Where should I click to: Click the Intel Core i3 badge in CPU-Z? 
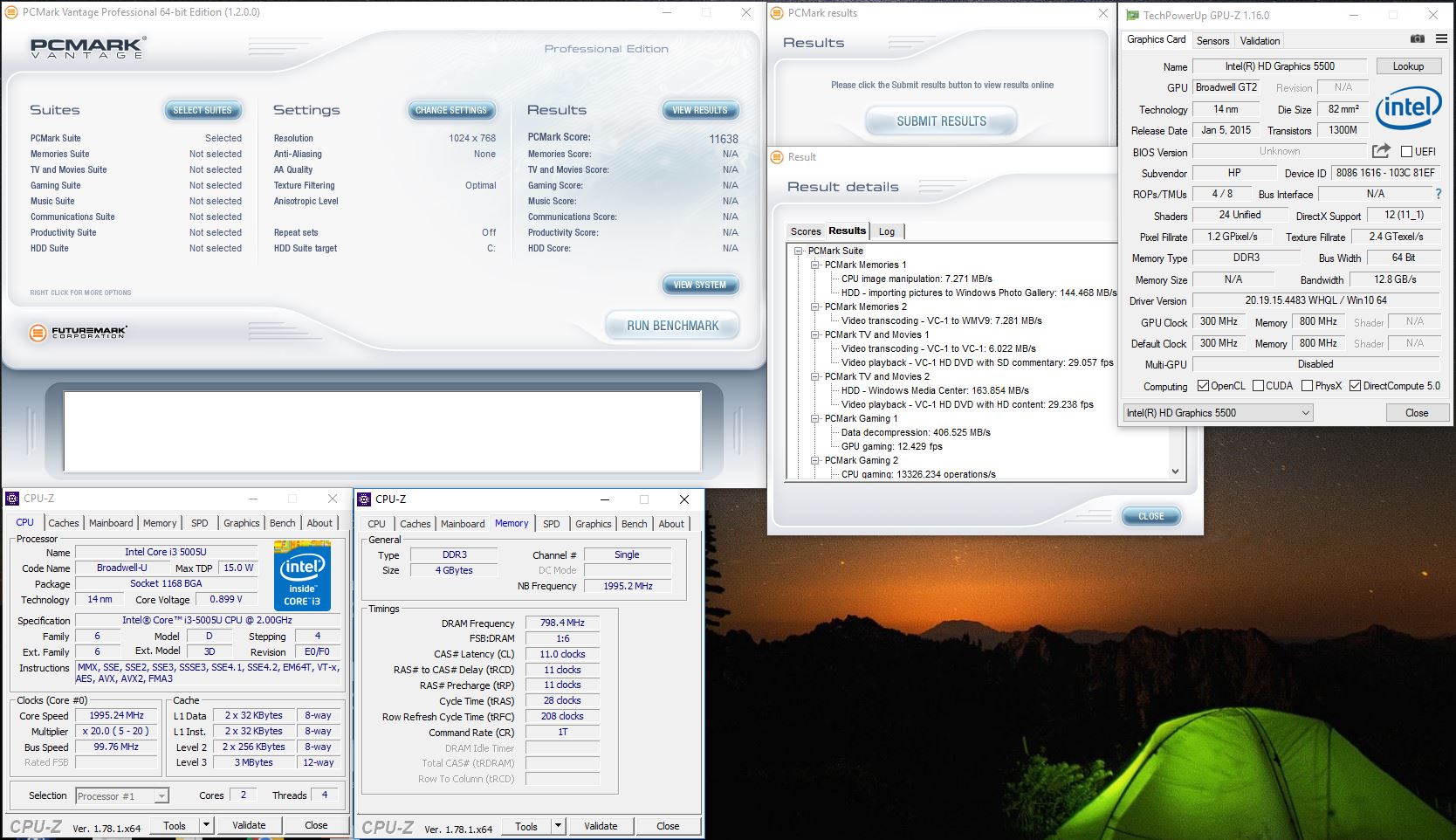pyautogui.click(x=302, y=575)
